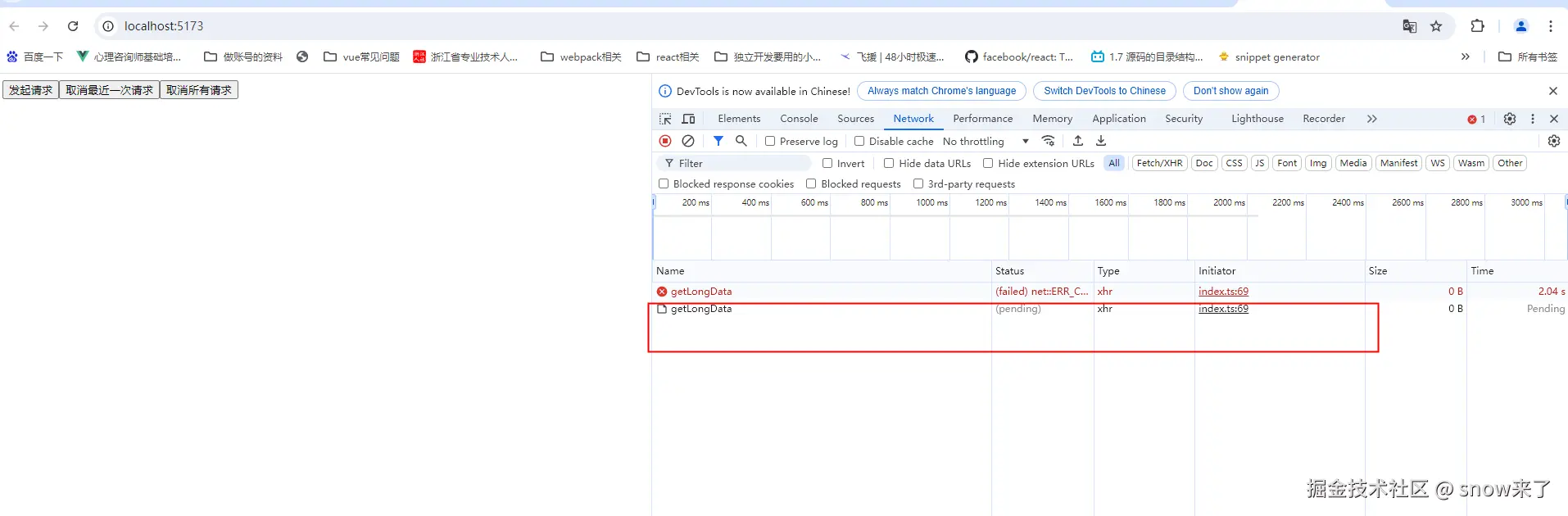Import HAR file upload icon
The width and height of the screenshot is (1568, 516).
pos(1078,141)
